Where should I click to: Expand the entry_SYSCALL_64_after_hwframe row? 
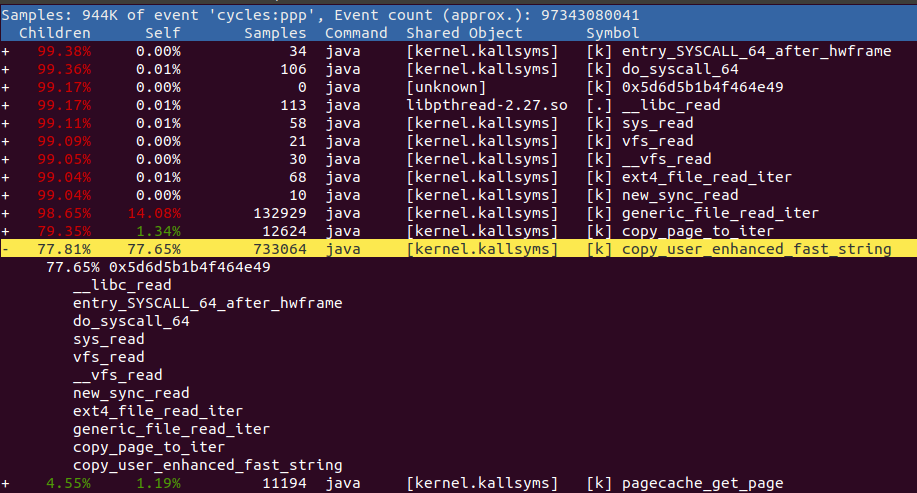coord(5,51)
